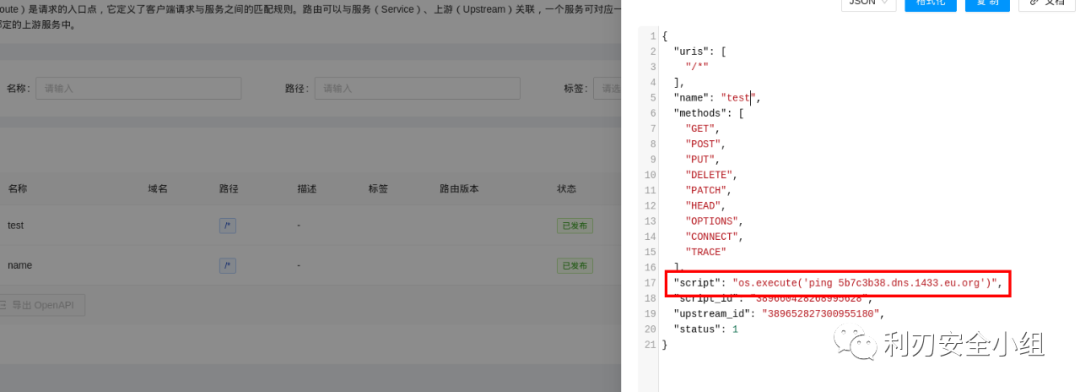The height and width of the screenshot is (392, 1080).
Task: Click the 标签 column header
Action: tap(378, 188)
